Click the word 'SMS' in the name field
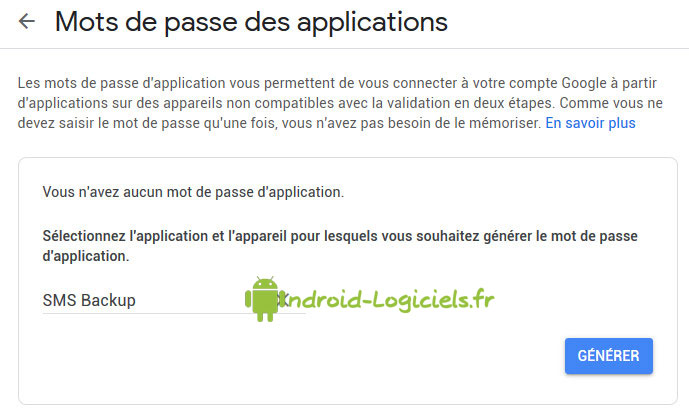Image resolution: width=689 pixels, height=419 pixels. click(59, 300)
